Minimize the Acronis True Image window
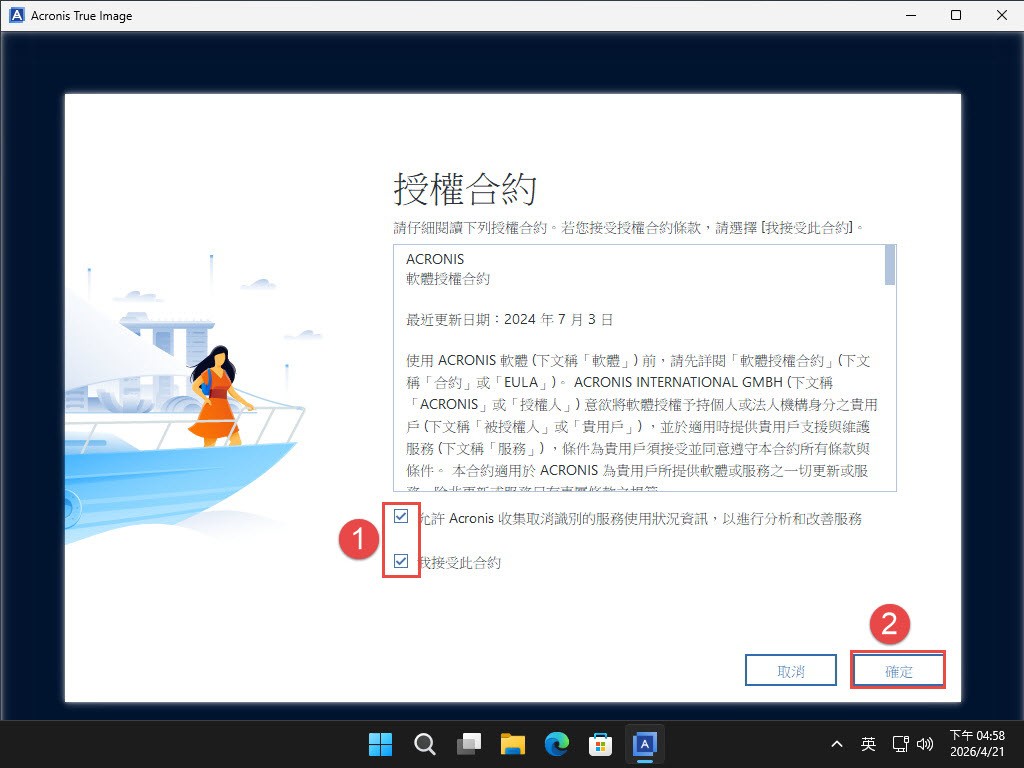Screen dimensions: 1024x768 [911, 15]
